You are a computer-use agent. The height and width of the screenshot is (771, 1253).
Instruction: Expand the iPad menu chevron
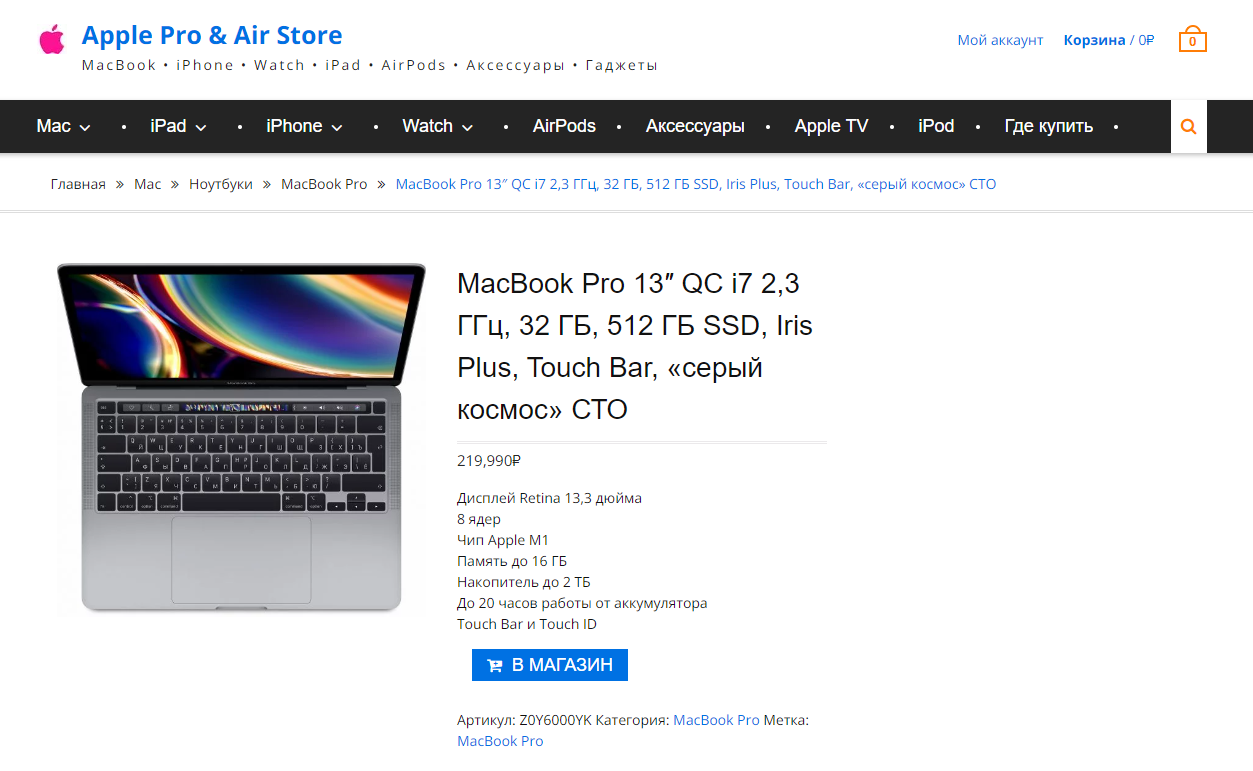click(201, 127)
